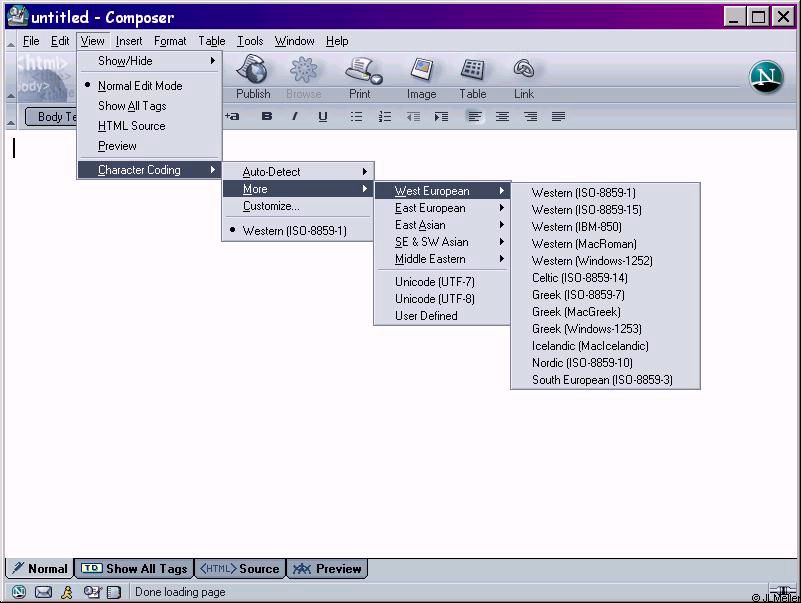
Task: Align text right
Action: [531, 117]
